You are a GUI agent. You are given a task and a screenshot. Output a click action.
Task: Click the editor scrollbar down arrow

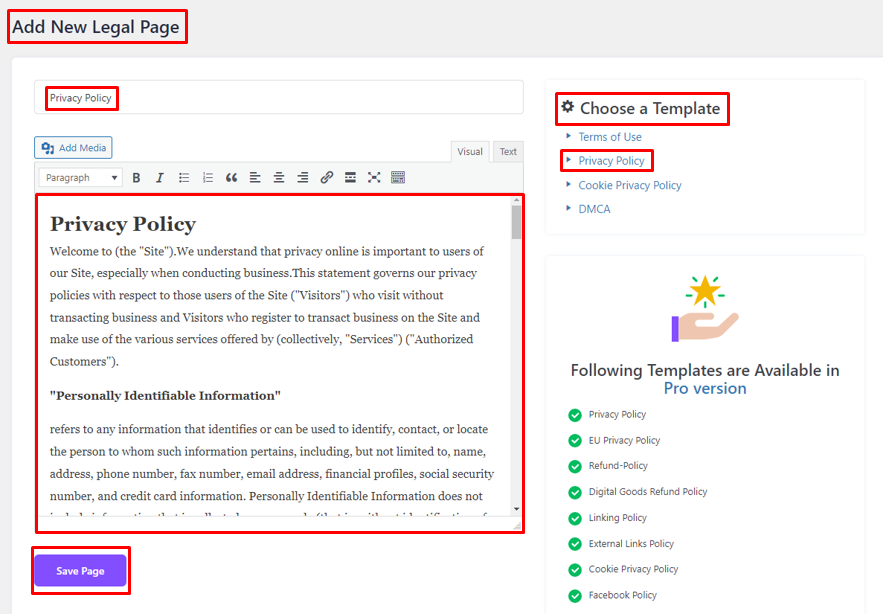pyautogui.click(x=516, y=510)
